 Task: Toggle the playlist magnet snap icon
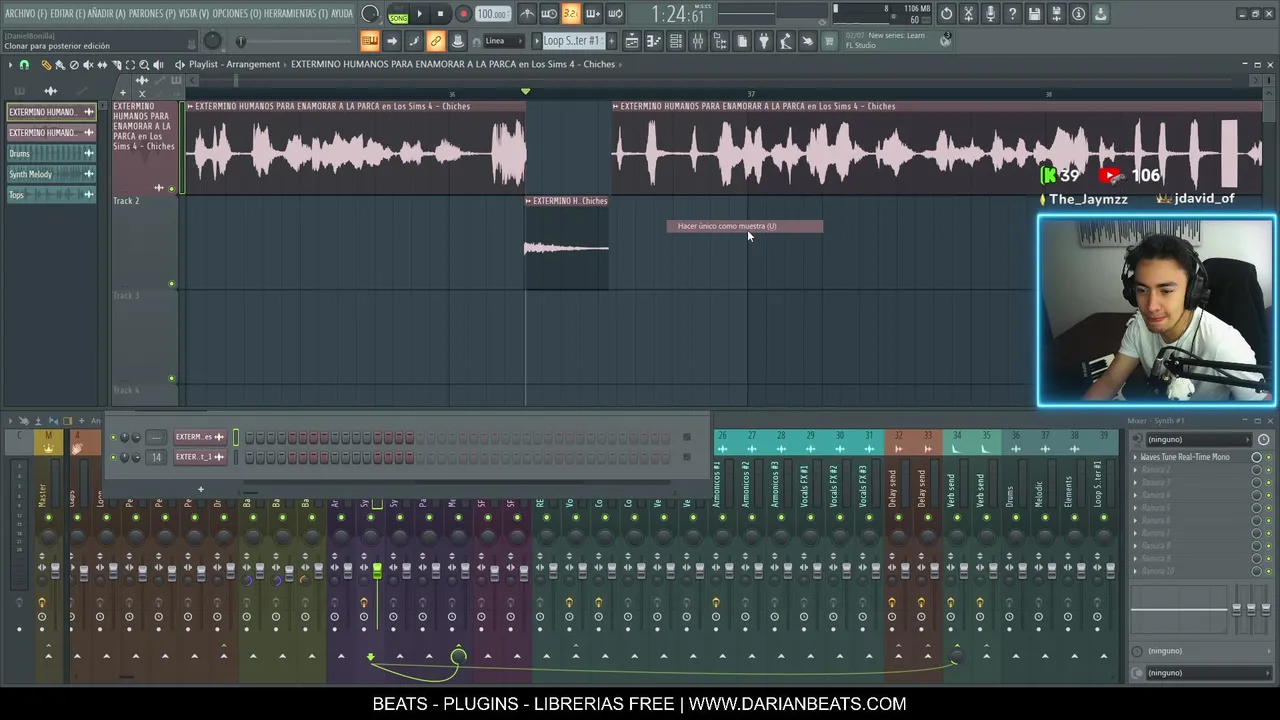tap(24, 64)
